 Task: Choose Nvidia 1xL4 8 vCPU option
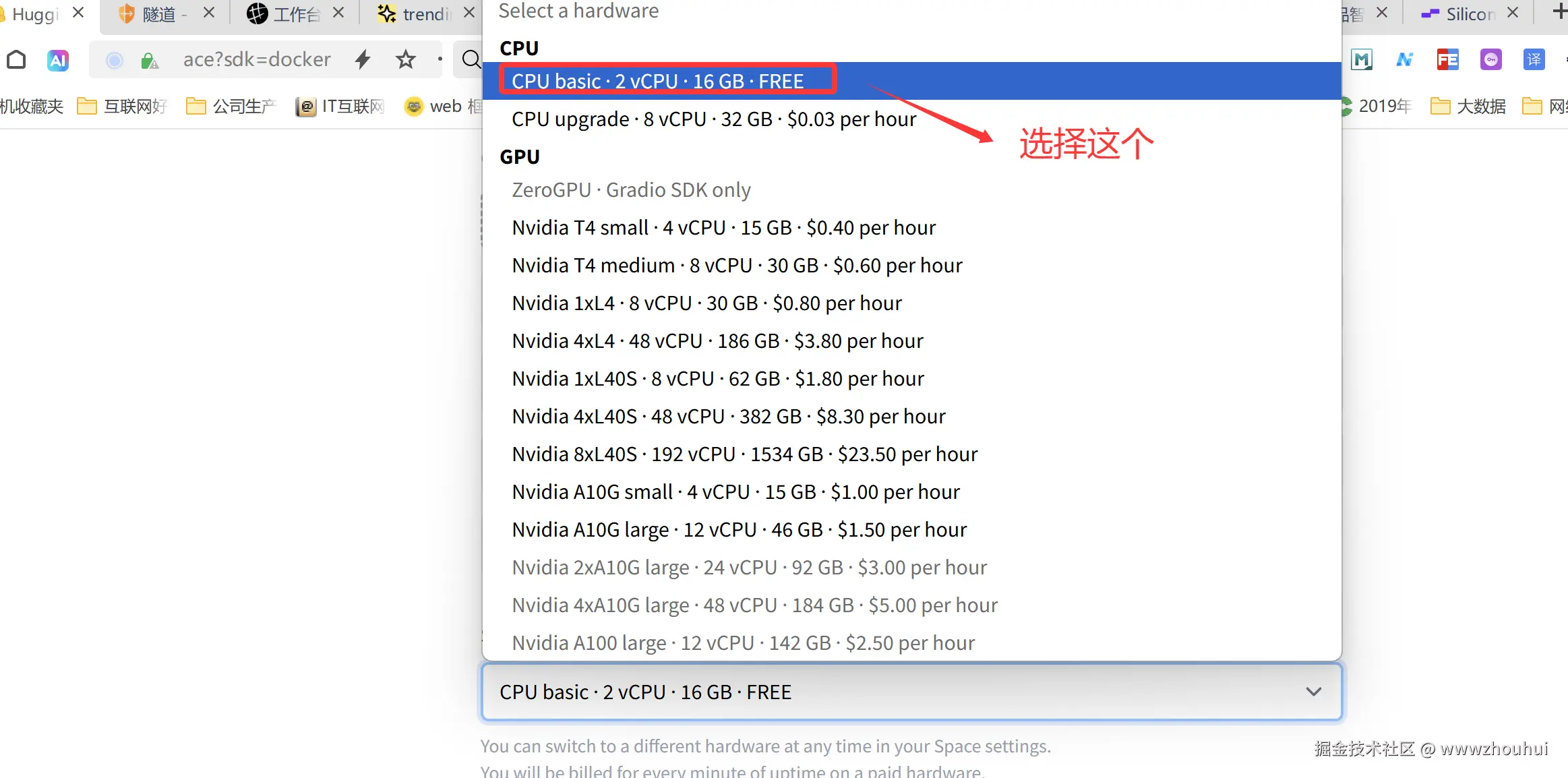(x=911, y=303)
